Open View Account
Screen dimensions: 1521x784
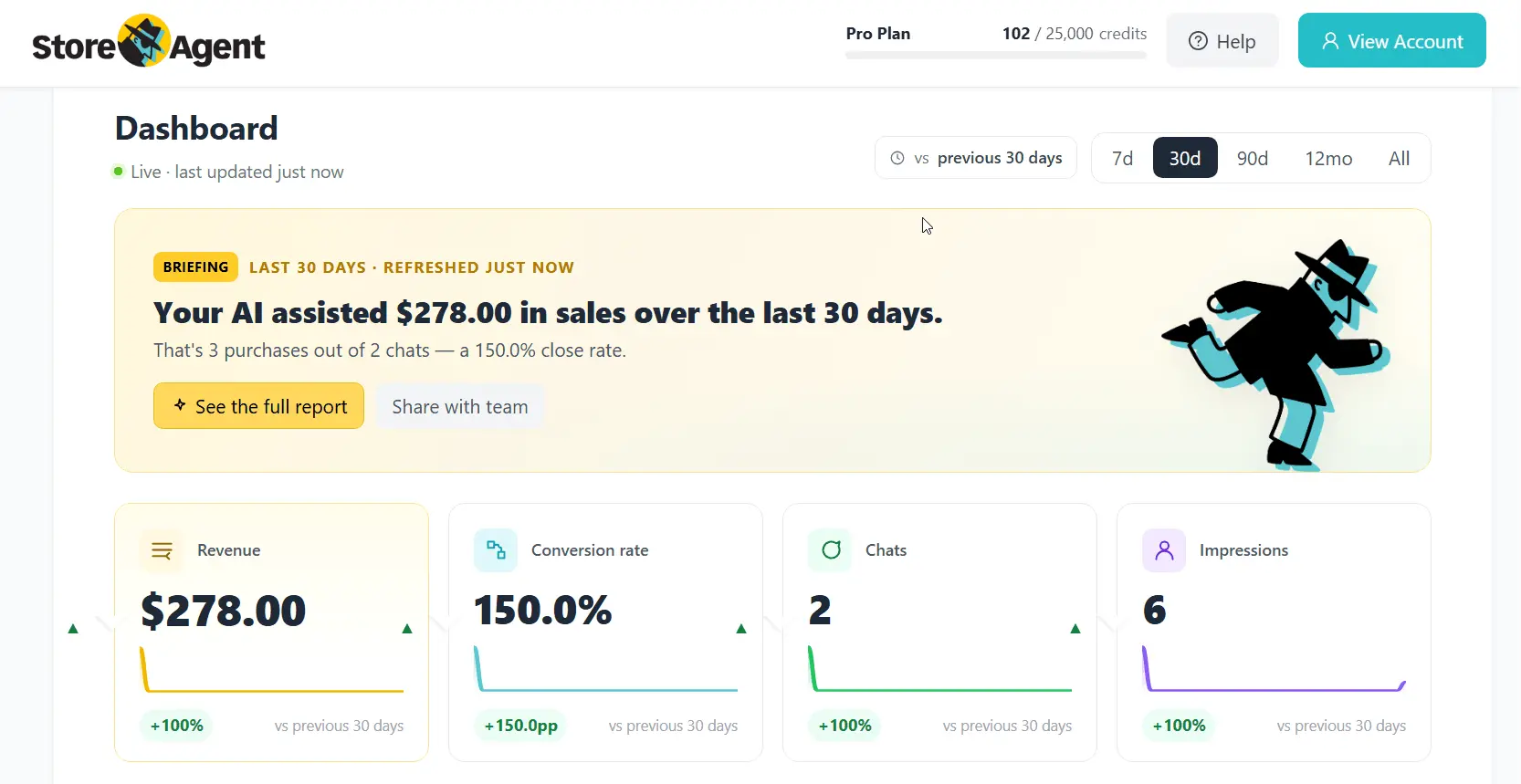1391,41
